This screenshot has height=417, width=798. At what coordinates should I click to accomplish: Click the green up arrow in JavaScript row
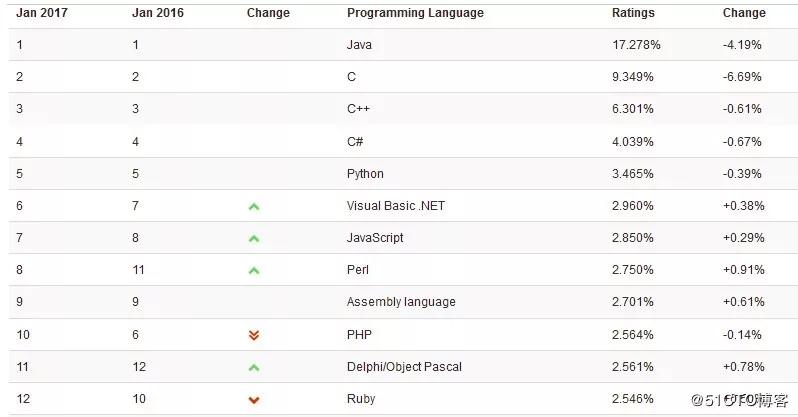click(254, 238)
